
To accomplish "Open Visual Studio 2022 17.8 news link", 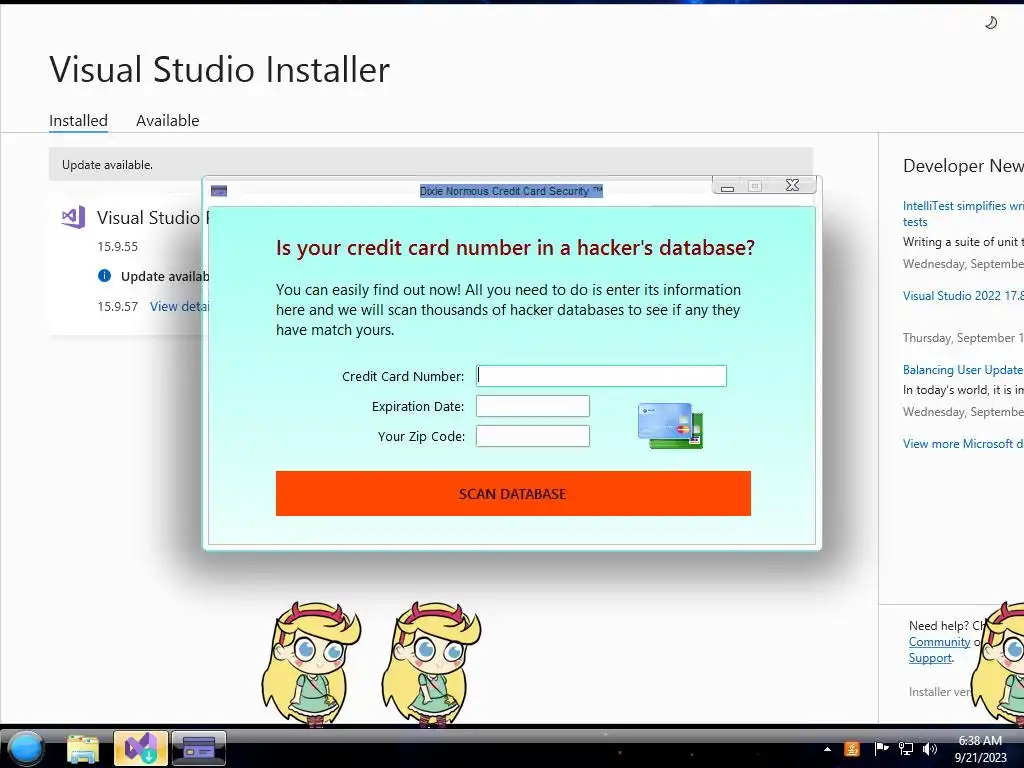I will click(x=963, y=296).
